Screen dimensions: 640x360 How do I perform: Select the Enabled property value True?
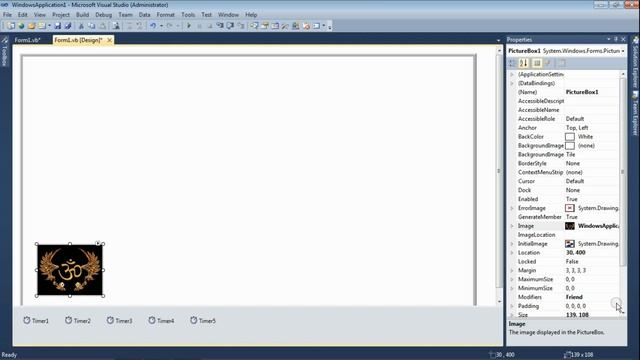pyautogui.click(x=571, y=199)
